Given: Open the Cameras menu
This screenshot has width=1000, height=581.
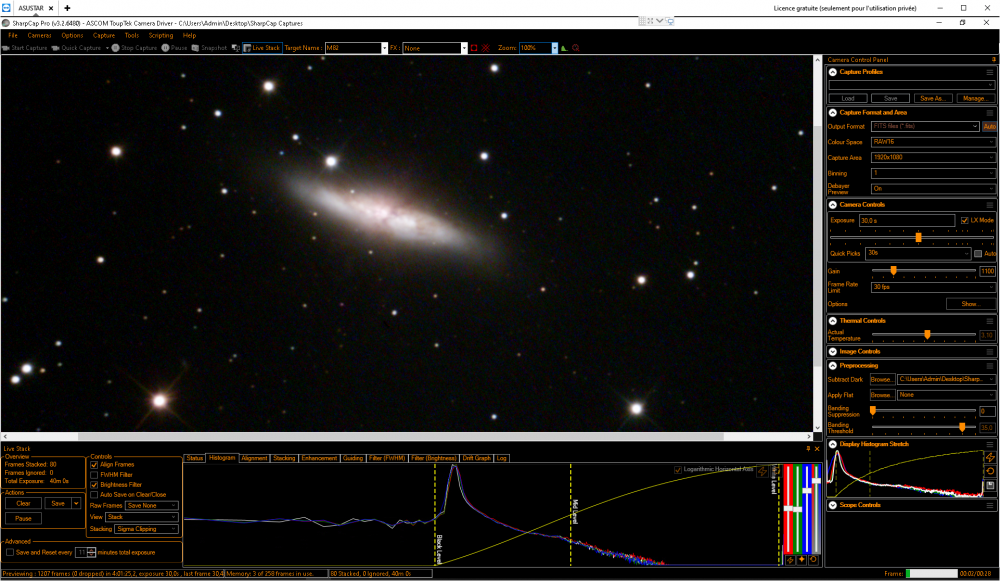Looking at the screenshot, I should tap(40, 36).
